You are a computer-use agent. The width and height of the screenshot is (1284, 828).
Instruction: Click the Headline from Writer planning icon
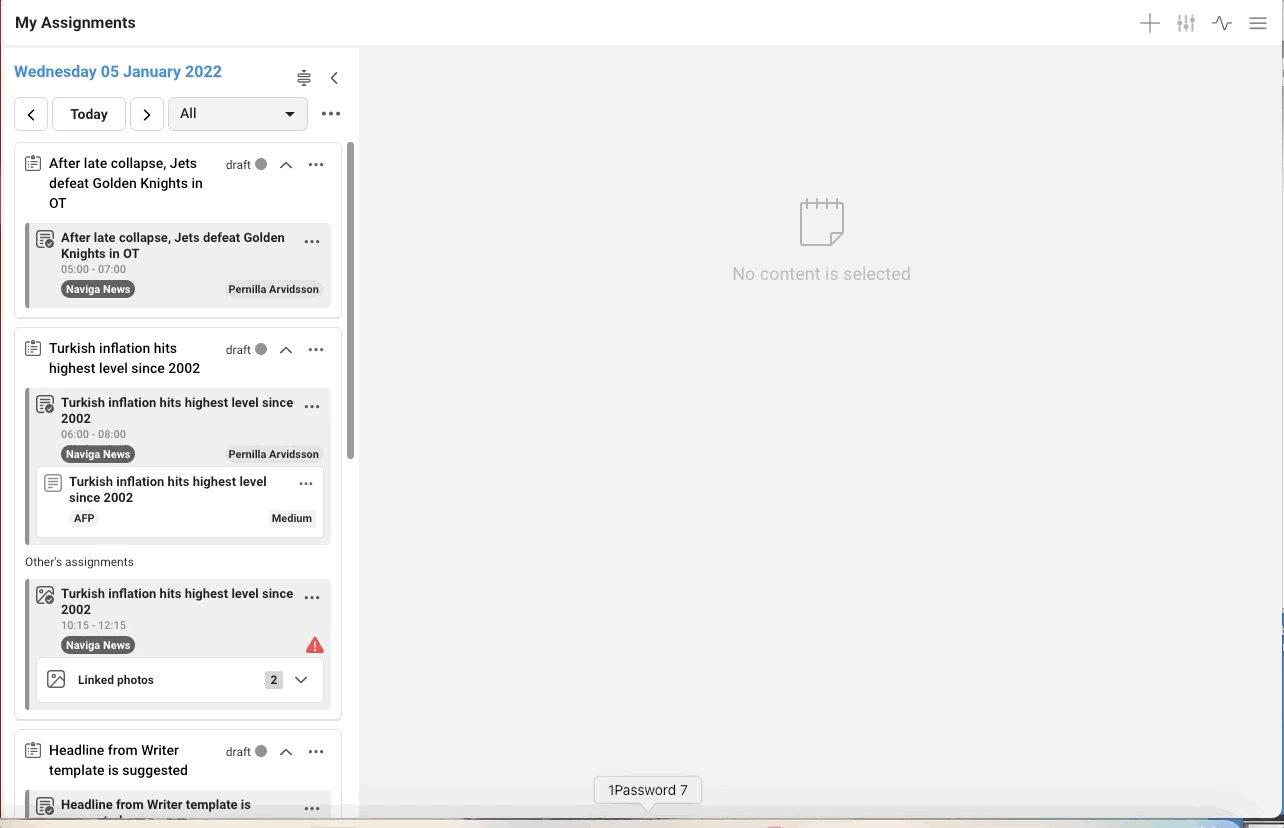tap(33, 750)
